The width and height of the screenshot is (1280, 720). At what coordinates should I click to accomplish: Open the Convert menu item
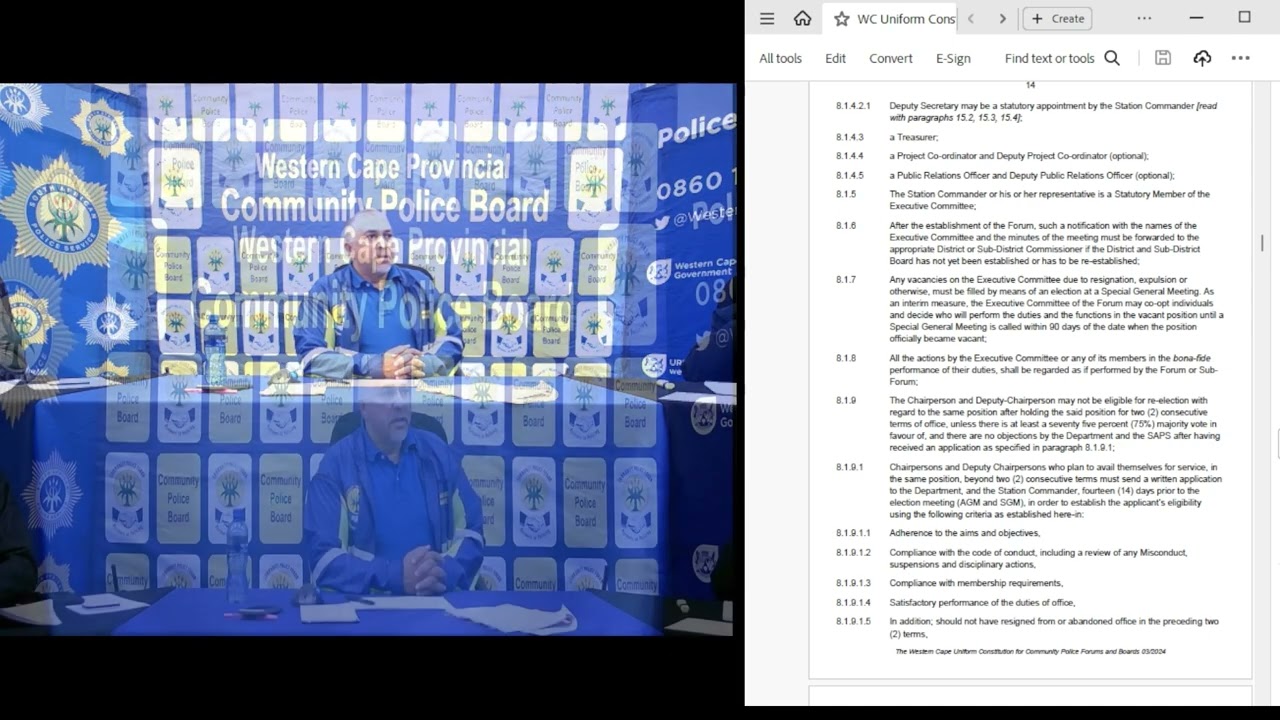tap(890, 58)
